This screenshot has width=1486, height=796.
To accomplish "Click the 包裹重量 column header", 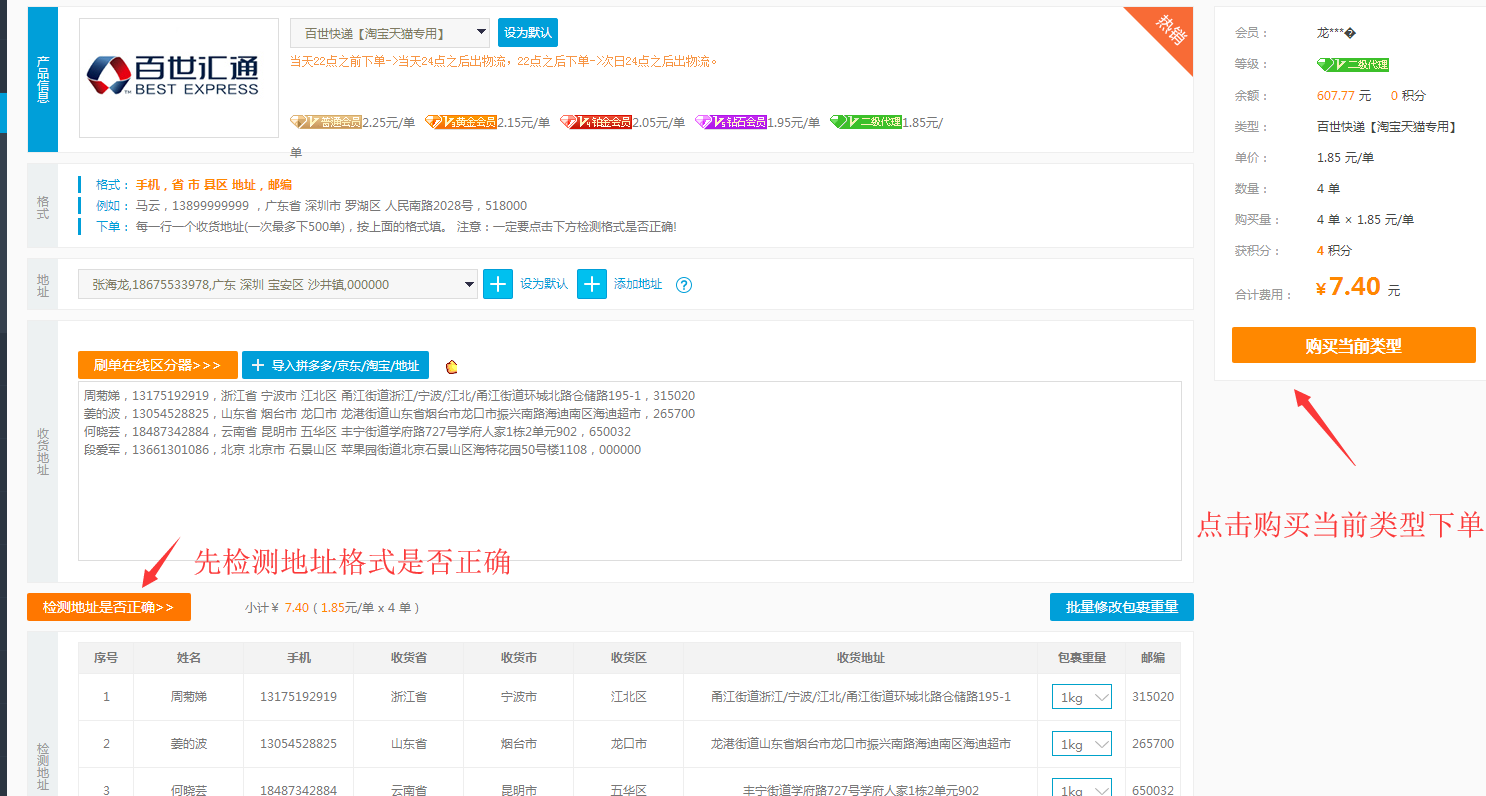I will (1082, 658).
